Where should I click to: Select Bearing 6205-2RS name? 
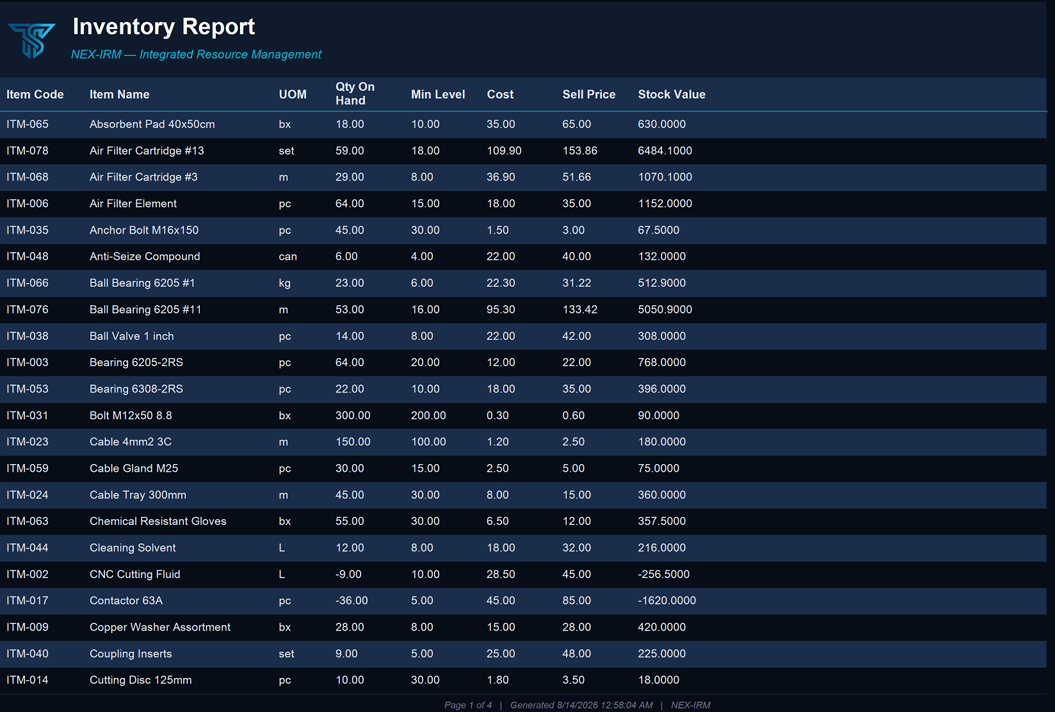point(136,363)
